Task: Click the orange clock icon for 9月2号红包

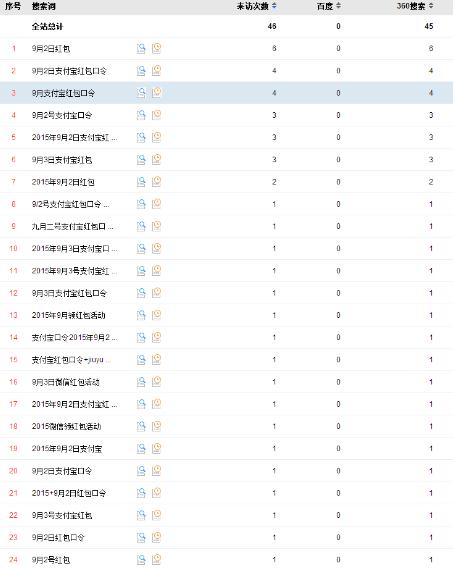Action: click(x=156, y=560)
